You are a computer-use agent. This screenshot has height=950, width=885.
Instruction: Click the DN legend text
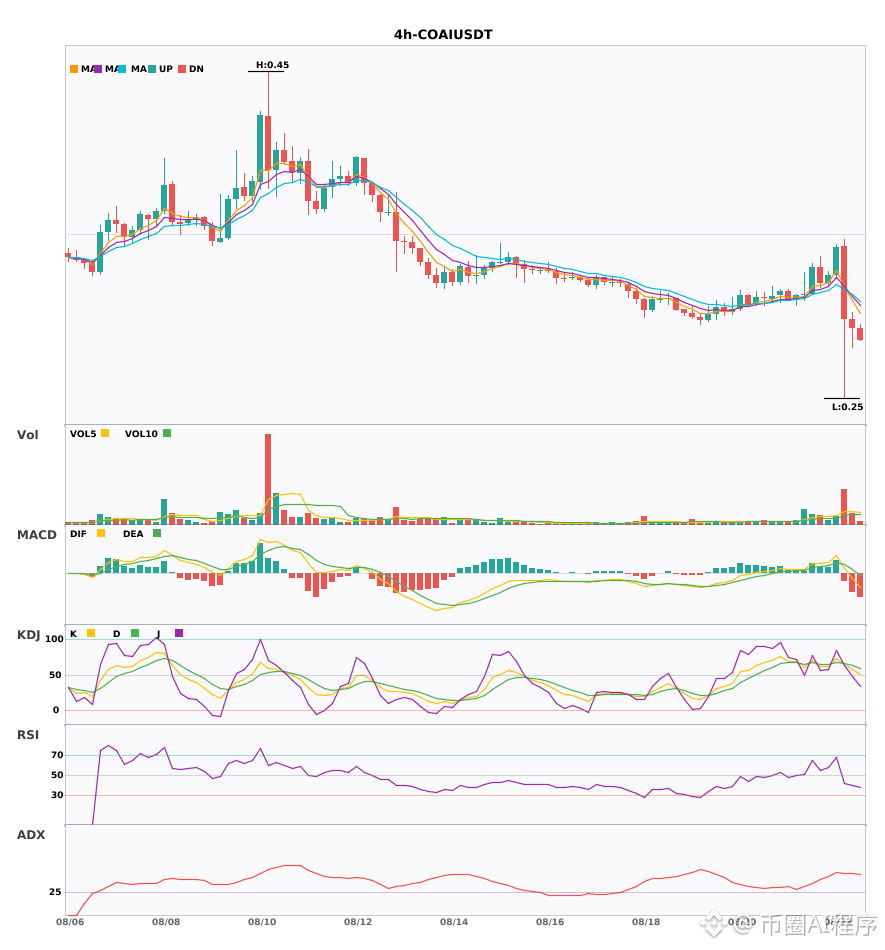tap(196, 69)
